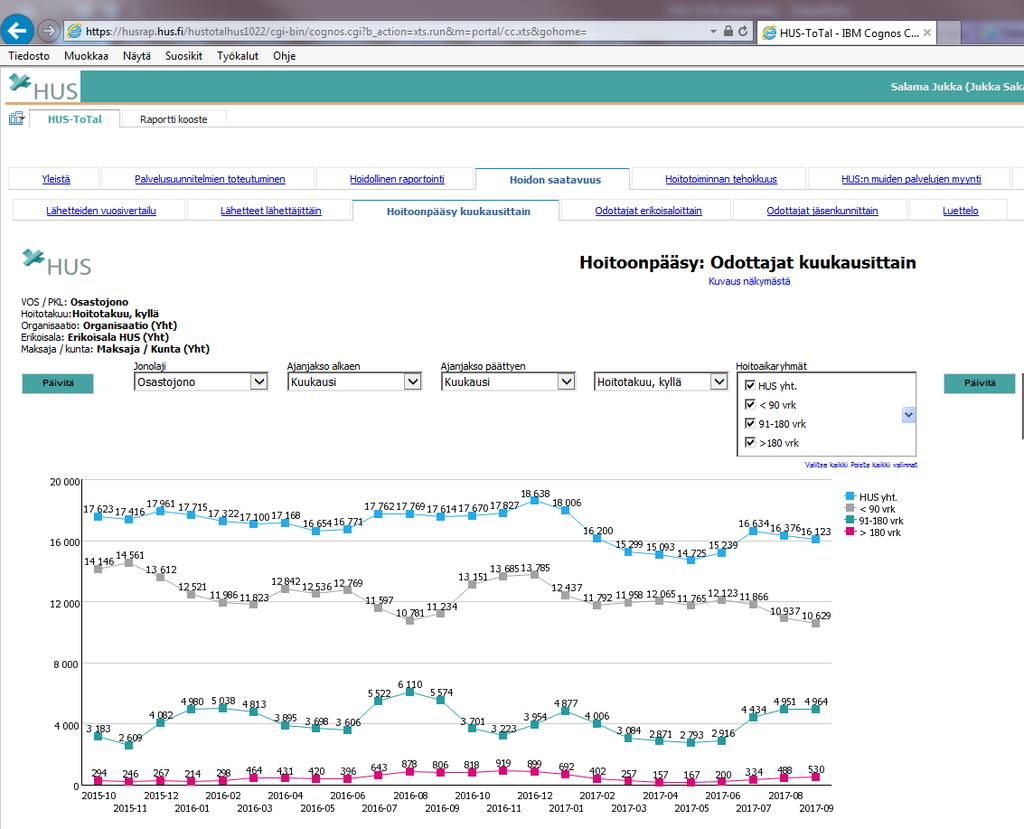The image size is (1024, 829).
Task: Click the browser forward arrow button
Action: pos(48,30)
